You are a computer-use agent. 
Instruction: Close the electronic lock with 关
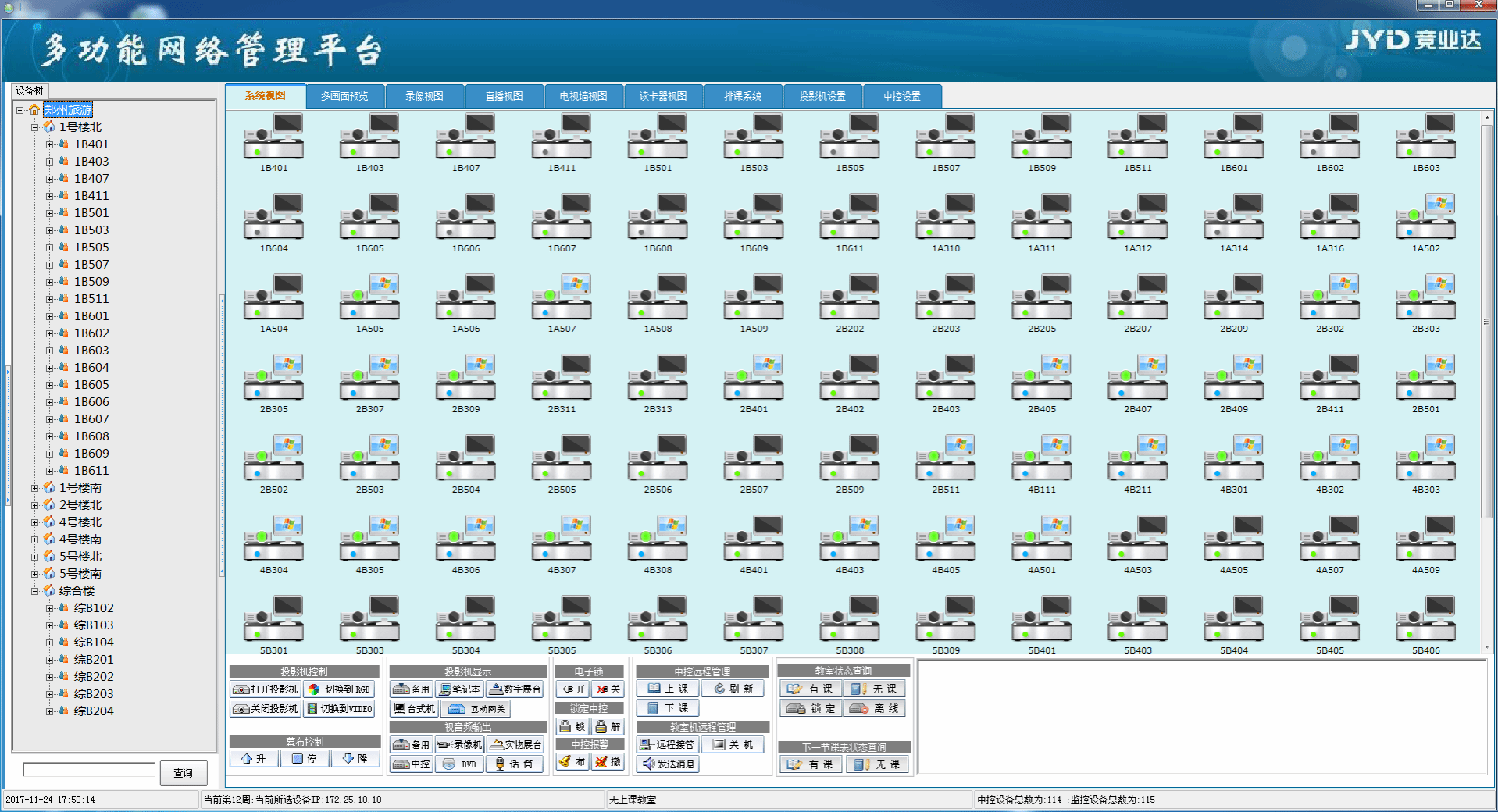[608, 689]
